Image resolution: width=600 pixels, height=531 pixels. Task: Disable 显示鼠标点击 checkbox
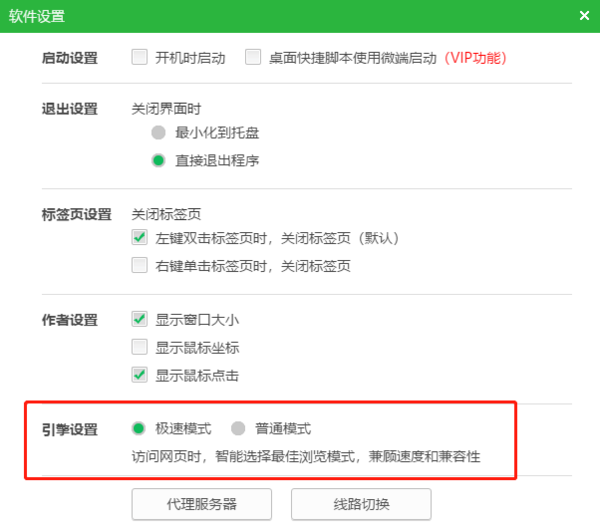click(x=140, y=376)
